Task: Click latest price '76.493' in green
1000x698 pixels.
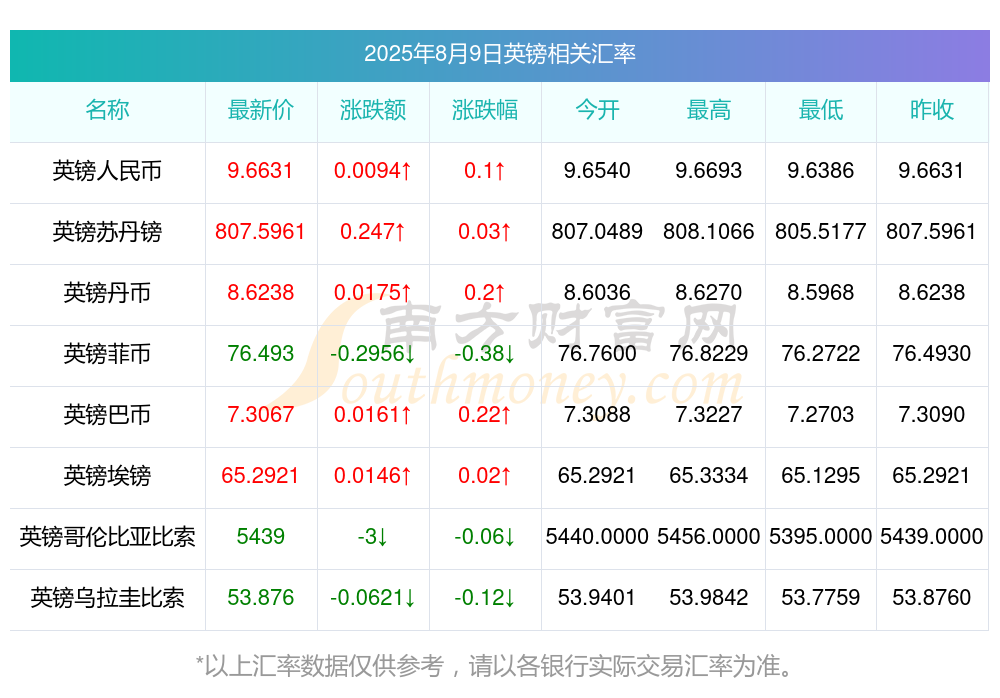Action: click(260, 353)
